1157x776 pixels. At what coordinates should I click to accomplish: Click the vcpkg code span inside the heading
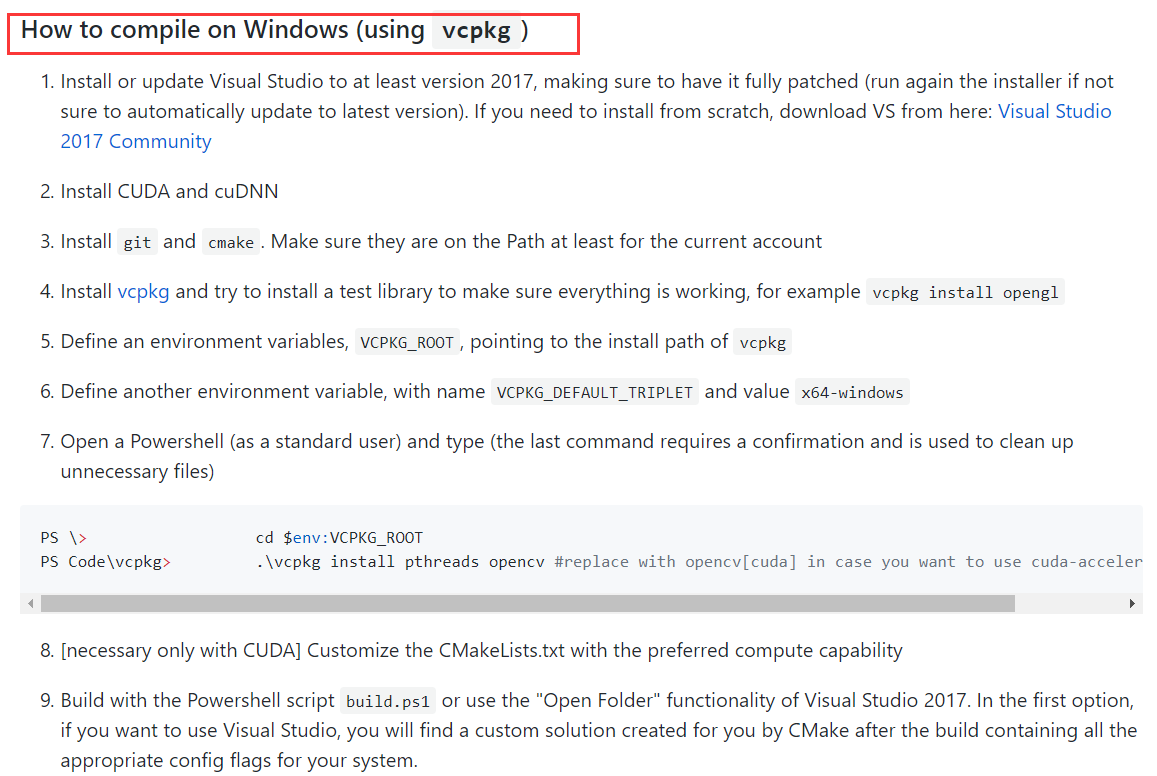(x=478, y=31)
